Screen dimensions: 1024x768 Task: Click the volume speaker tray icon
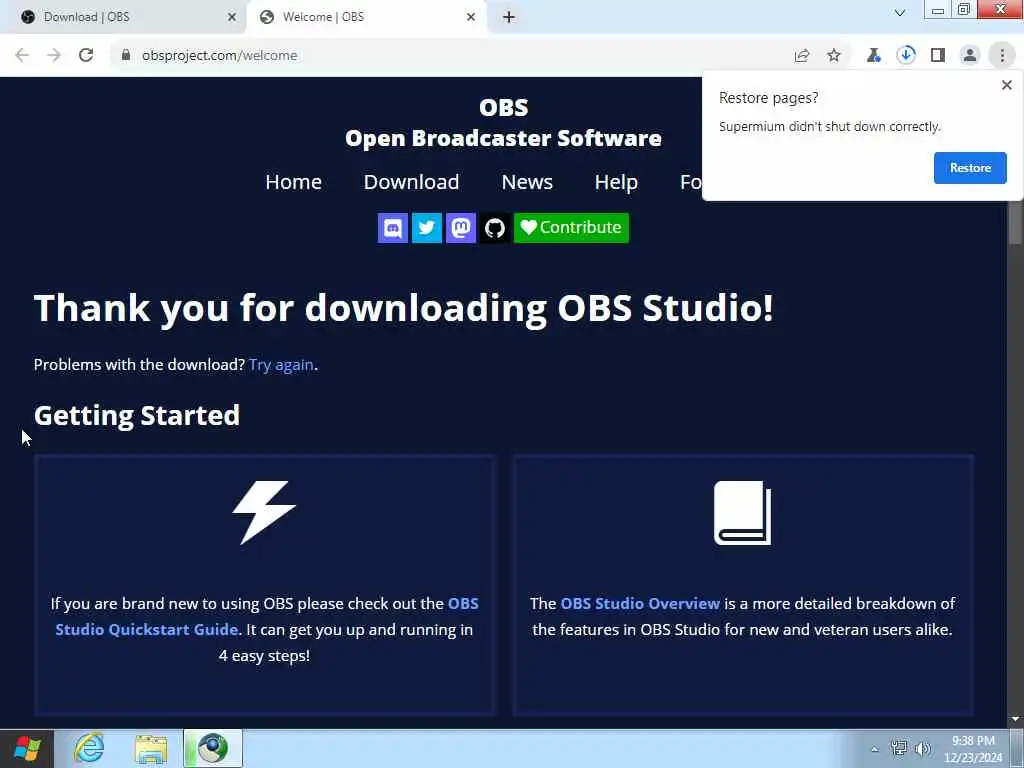click(x=923, y=748)
